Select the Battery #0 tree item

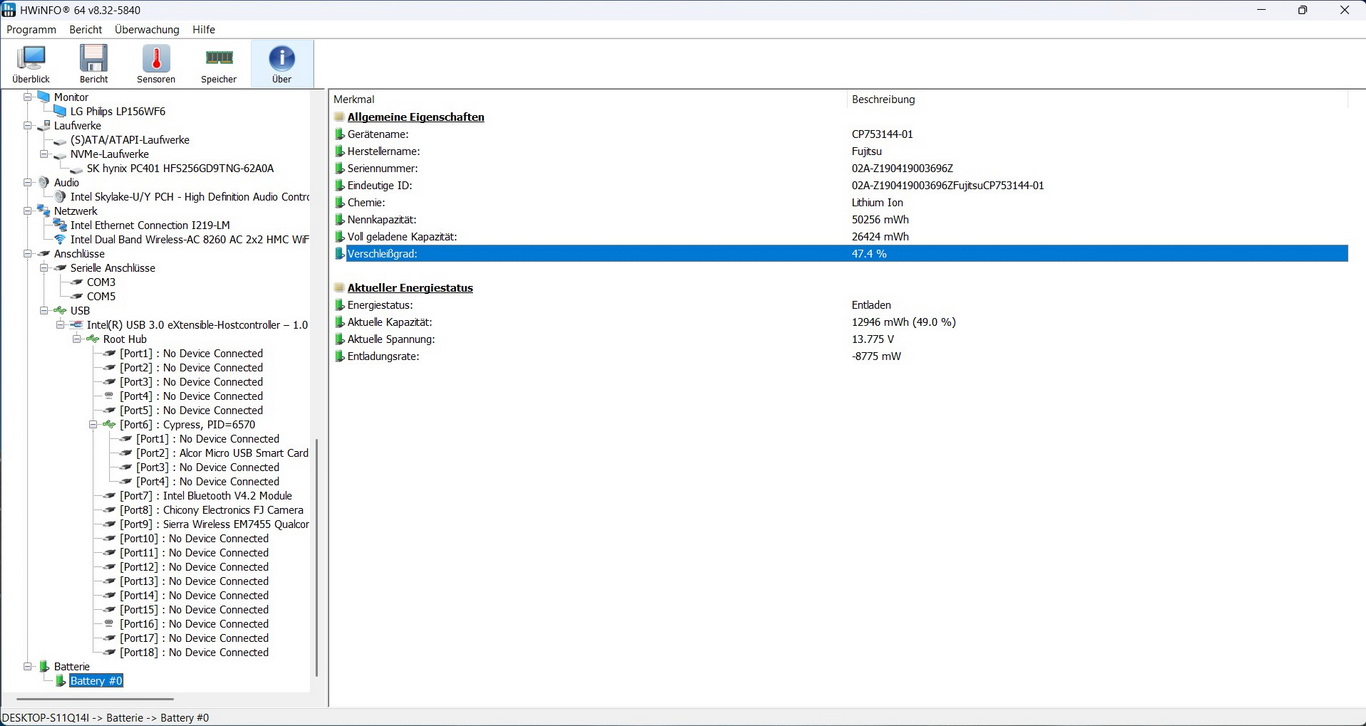click(96, 681)
